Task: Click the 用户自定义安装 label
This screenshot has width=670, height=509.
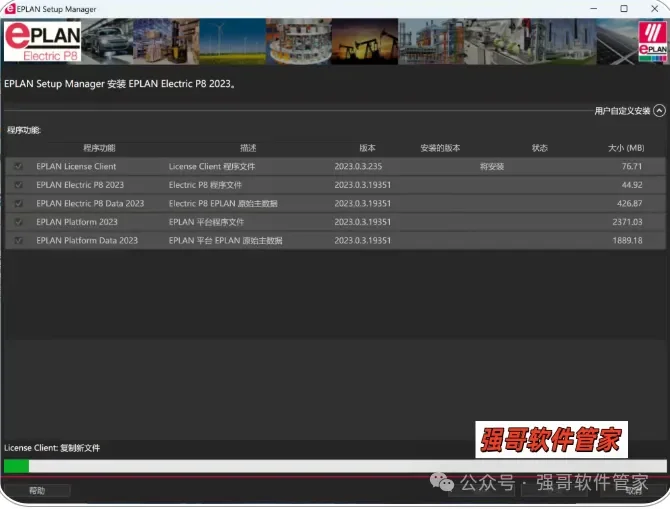Action: coord(622,111)
